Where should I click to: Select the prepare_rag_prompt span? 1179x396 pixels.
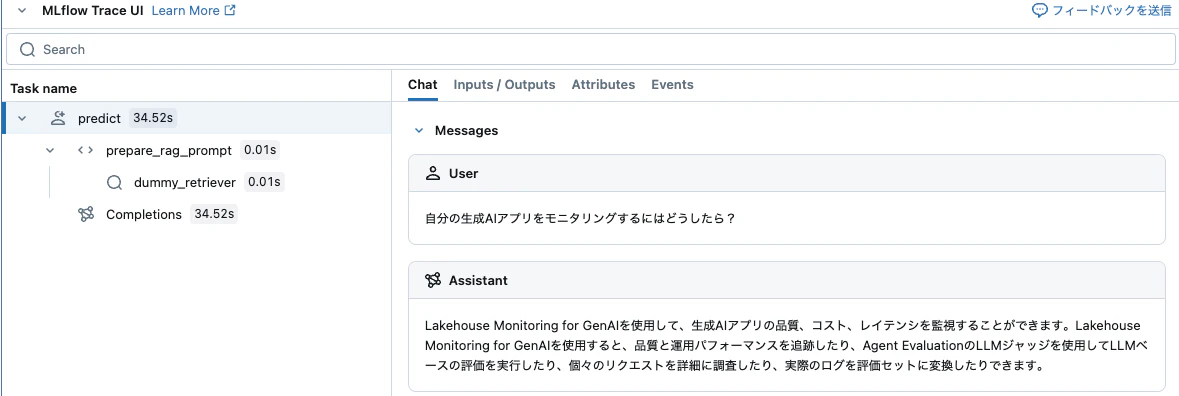[169, 150]
